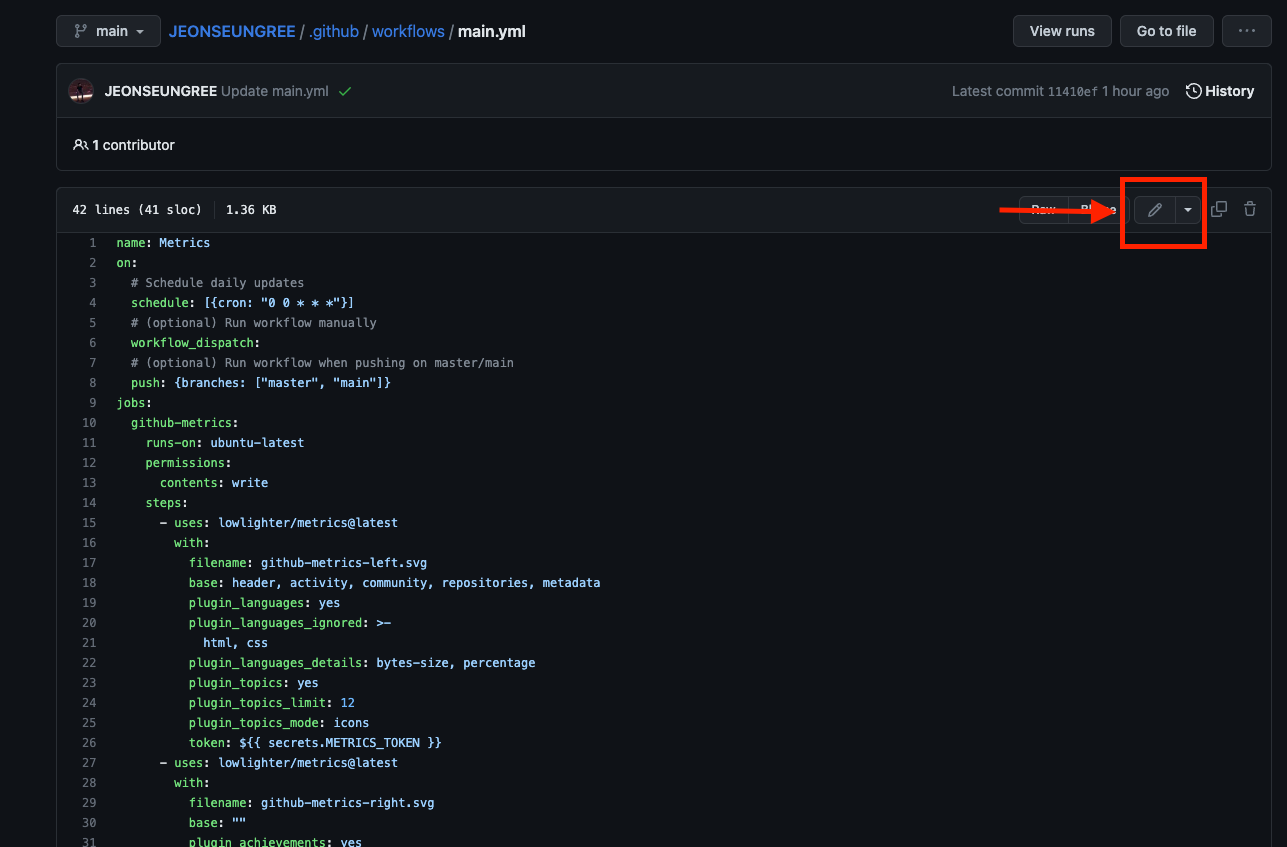Click the 'name: Metrics' code line
The image size is (1287, 847).
(163, 243)
